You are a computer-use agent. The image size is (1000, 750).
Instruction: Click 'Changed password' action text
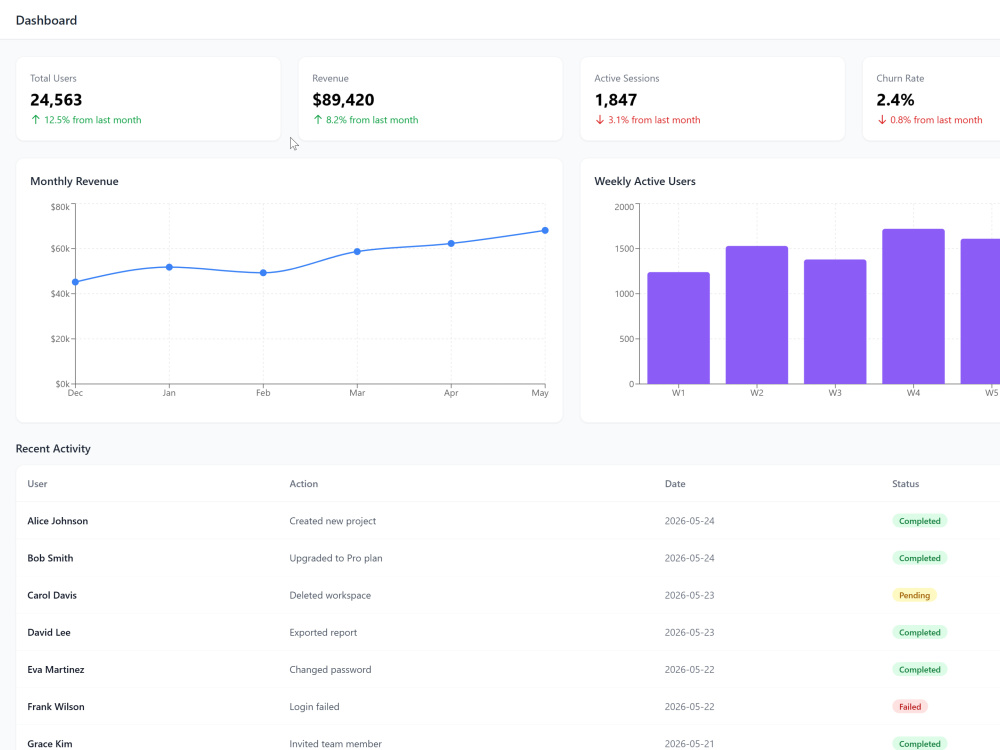(x=330, y=670)
